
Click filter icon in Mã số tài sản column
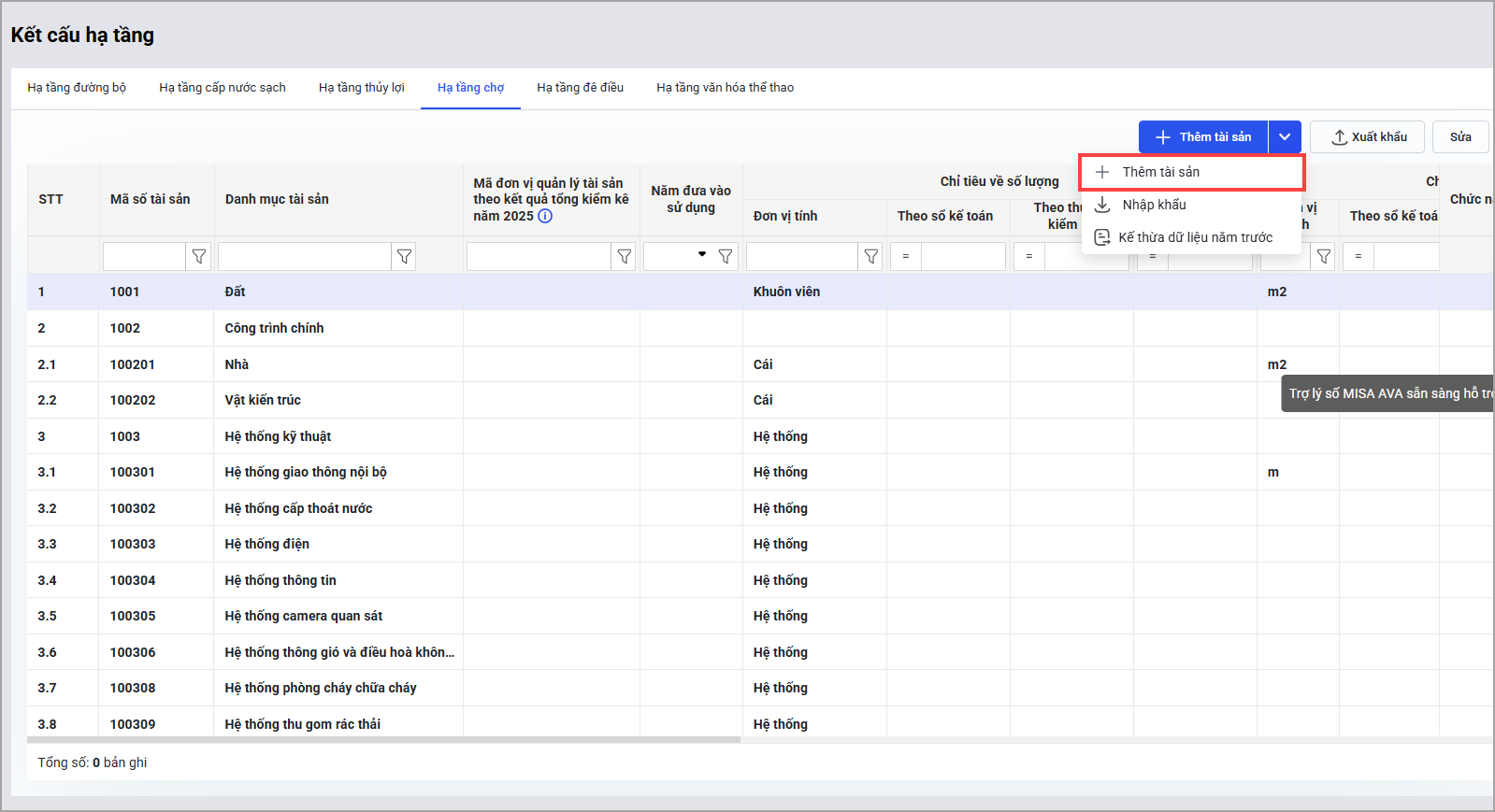tap(198, 256)
